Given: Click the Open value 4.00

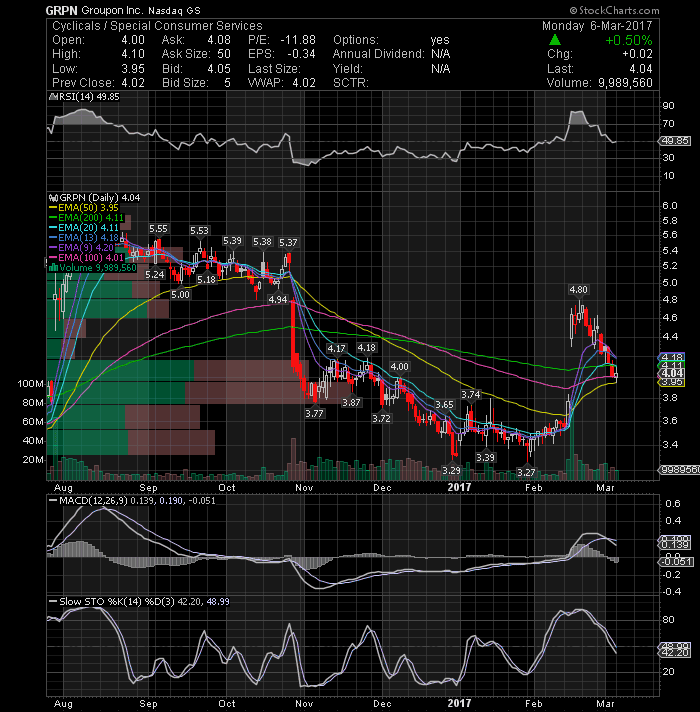Looking at the screenshot, I should [133, 40].
